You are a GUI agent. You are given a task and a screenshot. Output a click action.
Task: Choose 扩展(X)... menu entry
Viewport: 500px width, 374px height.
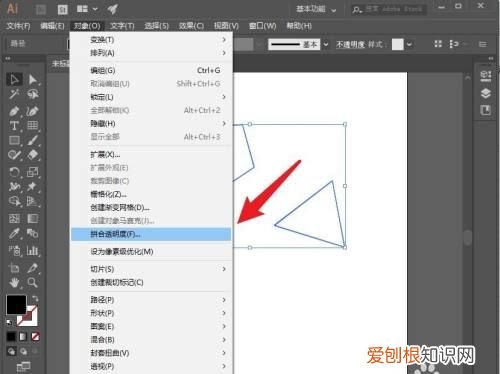tap(151, 155)
